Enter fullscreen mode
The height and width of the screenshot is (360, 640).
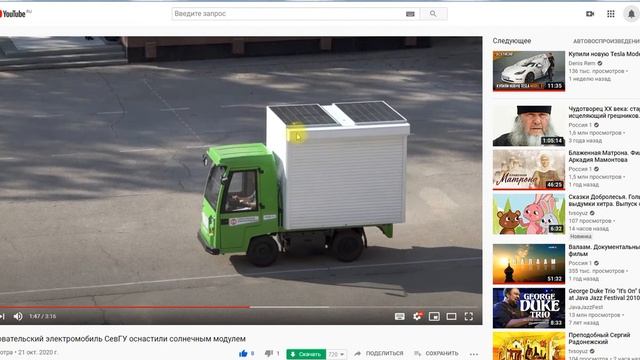(x=469, y=316)
